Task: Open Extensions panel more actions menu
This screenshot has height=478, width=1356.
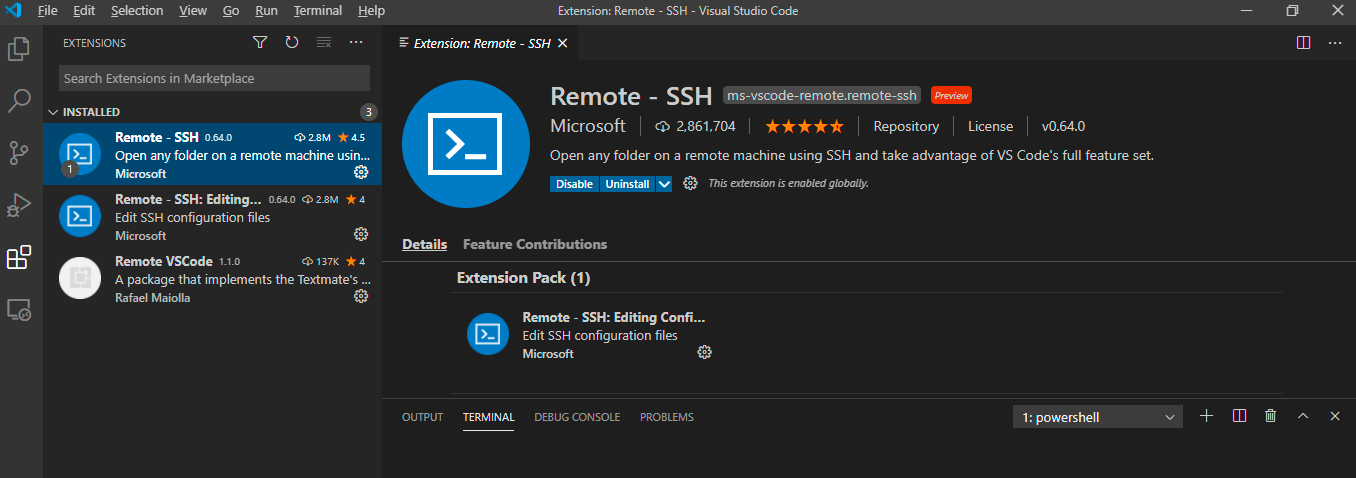Action: 356,43
